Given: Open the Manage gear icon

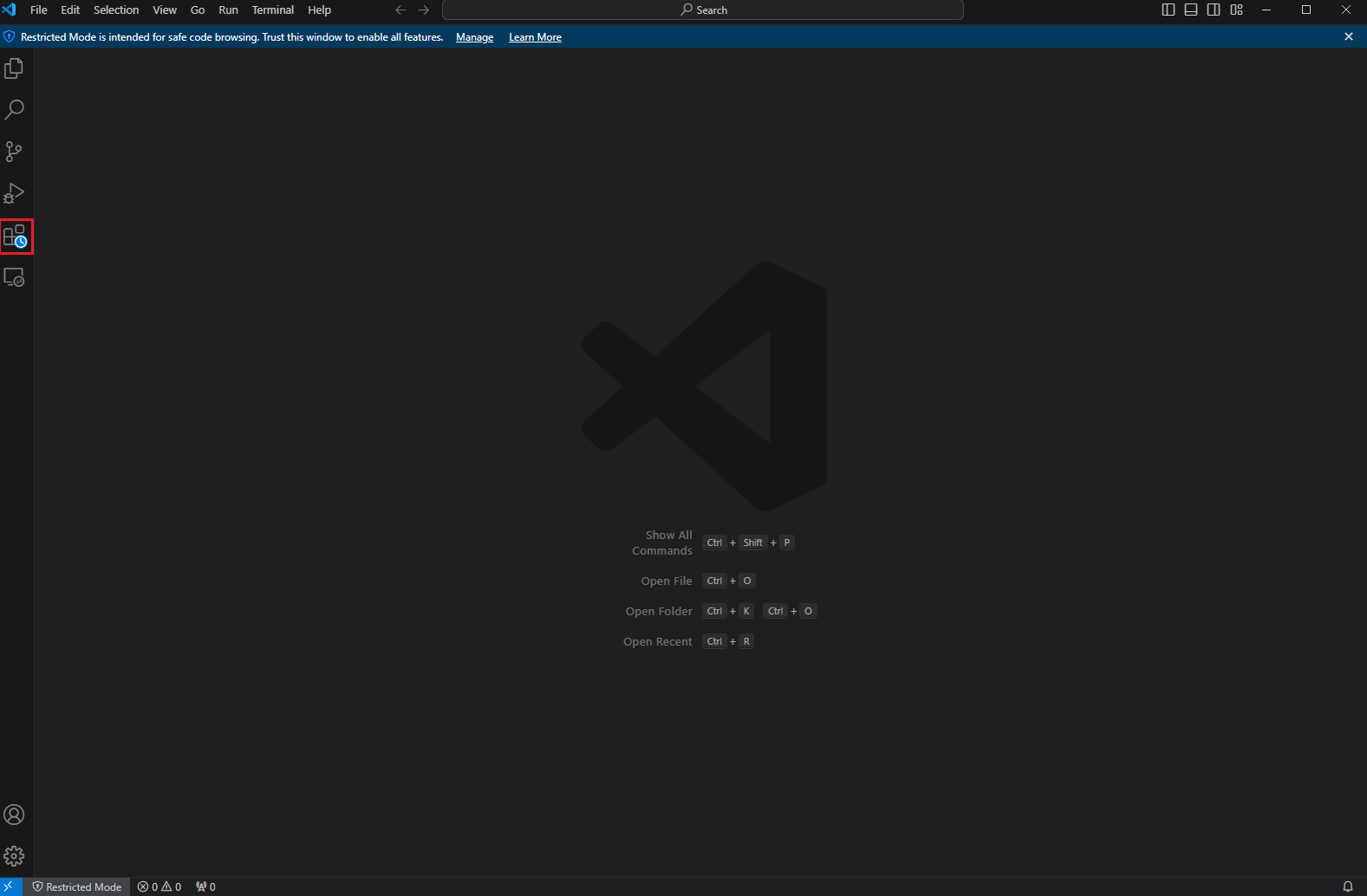Looking at the screenshot, I should click(14, 856).
